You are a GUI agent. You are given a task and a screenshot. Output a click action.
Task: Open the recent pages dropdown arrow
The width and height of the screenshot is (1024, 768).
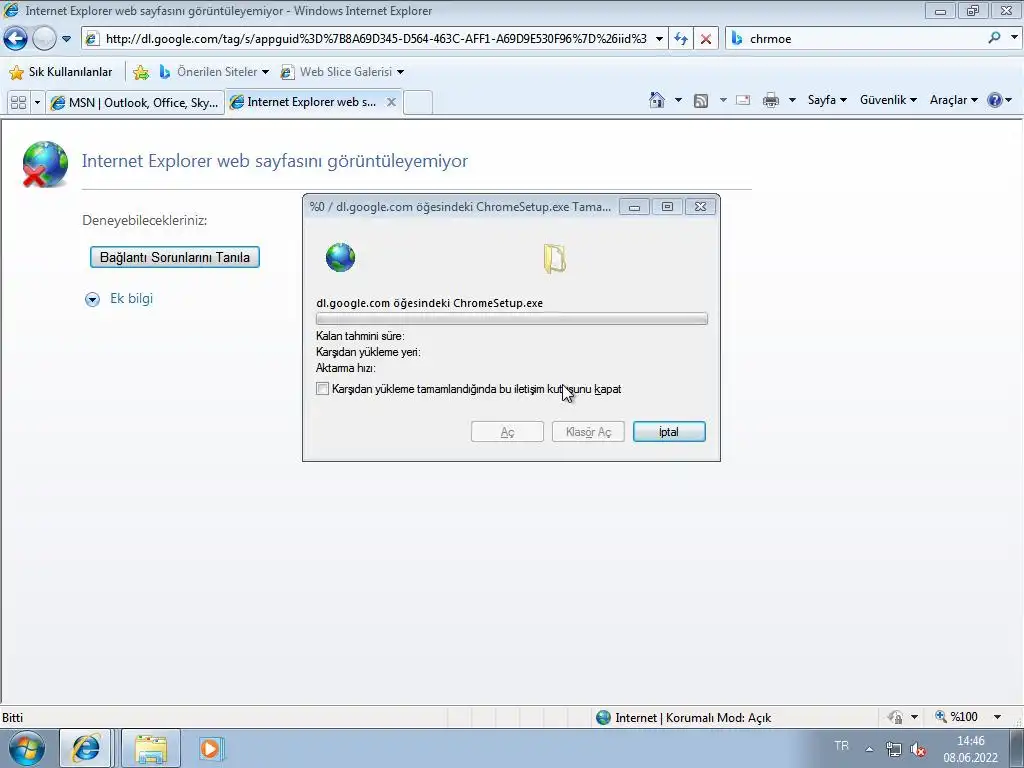coord(66,39)
